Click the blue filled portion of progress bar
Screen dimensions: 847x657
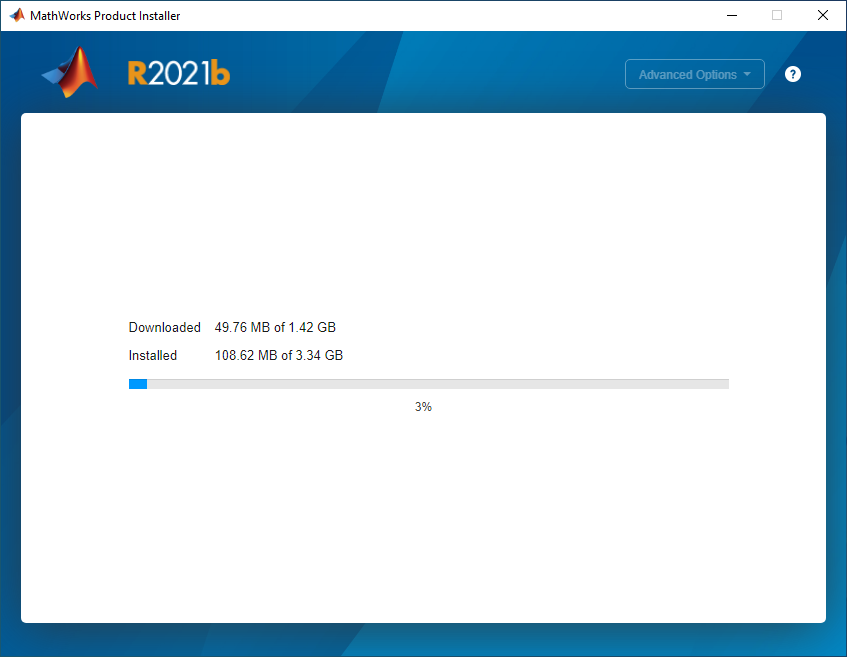(x=138, y=384)
